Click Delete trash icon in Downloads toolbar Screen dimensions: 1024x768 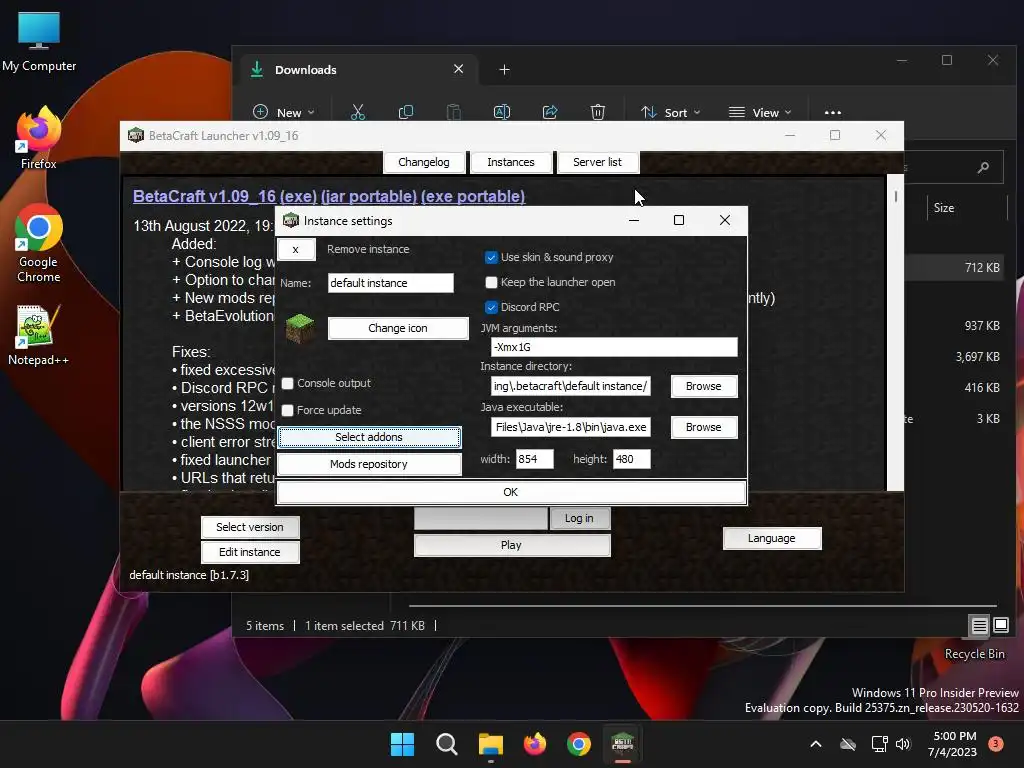pyautogui.click(x=598, y=112)
